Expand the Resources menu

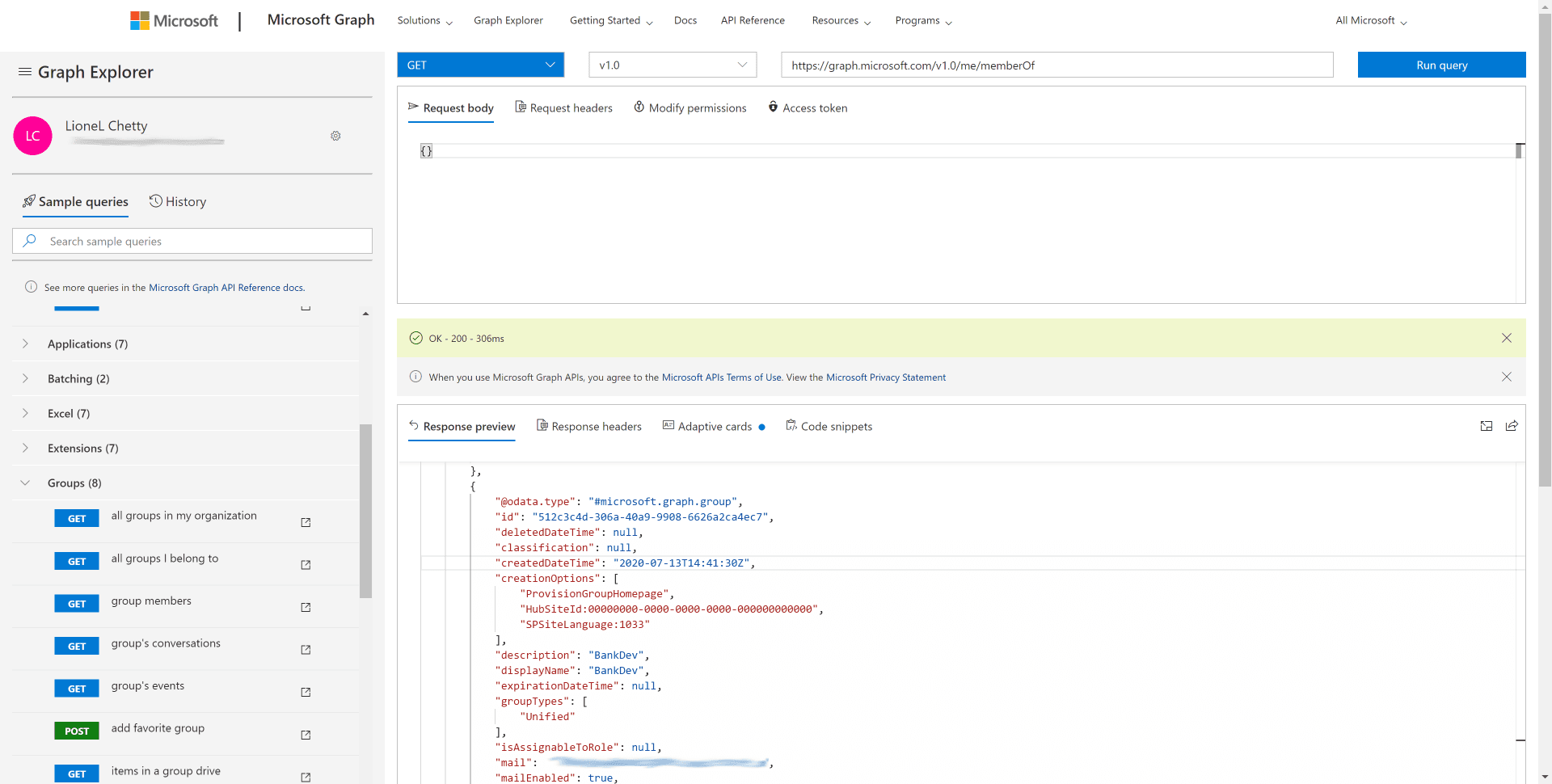point(841,20)
